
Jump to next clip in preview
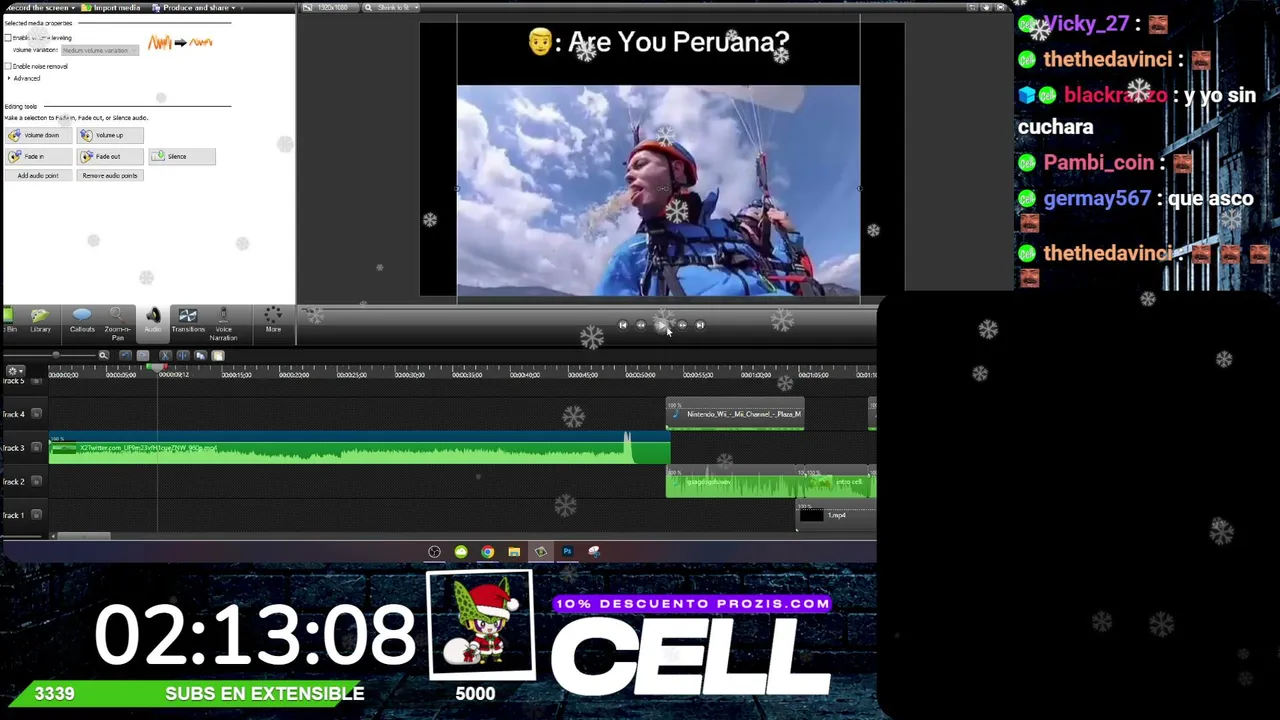point(700,325)
